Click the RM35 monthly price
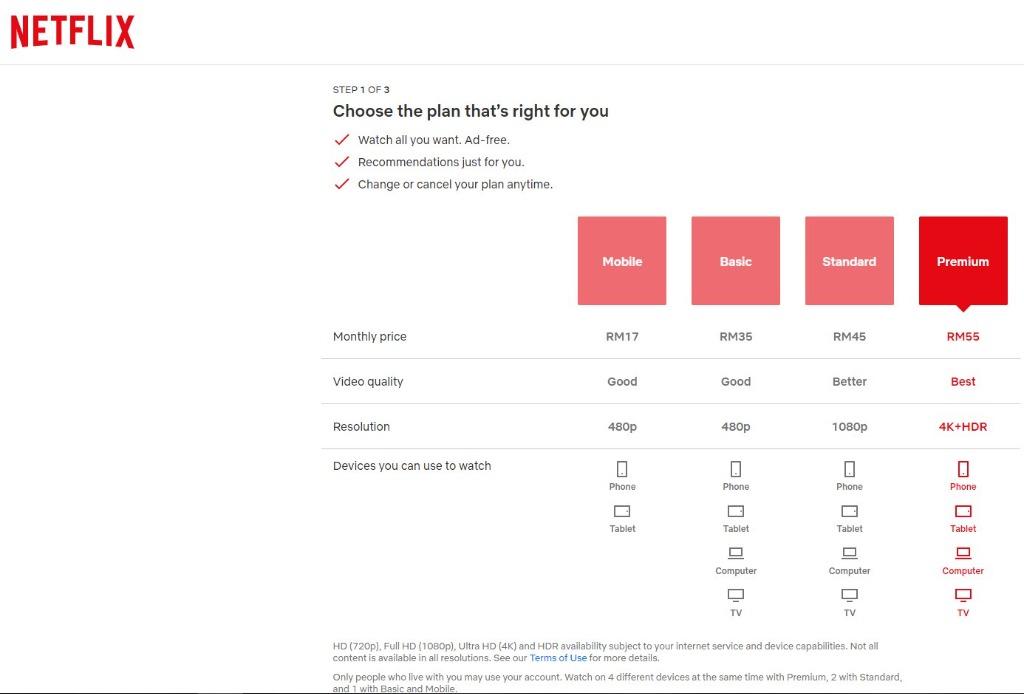The image size is (1024, 694). [735, 336]
